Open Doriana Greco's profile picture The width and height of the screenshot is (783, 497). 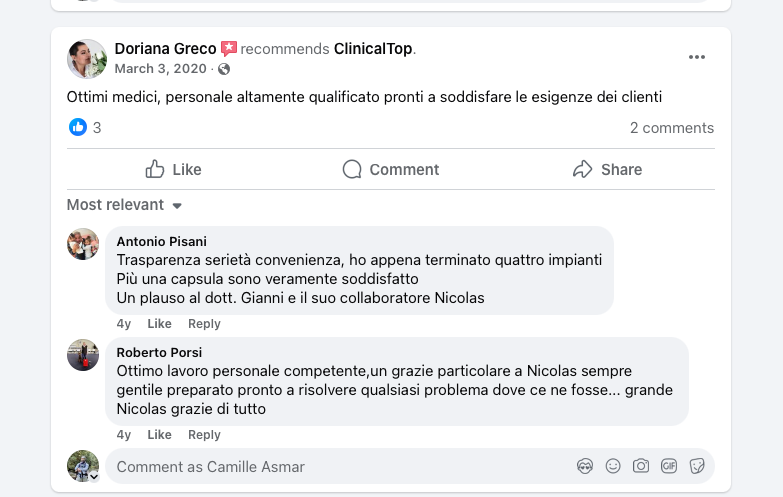87,59
